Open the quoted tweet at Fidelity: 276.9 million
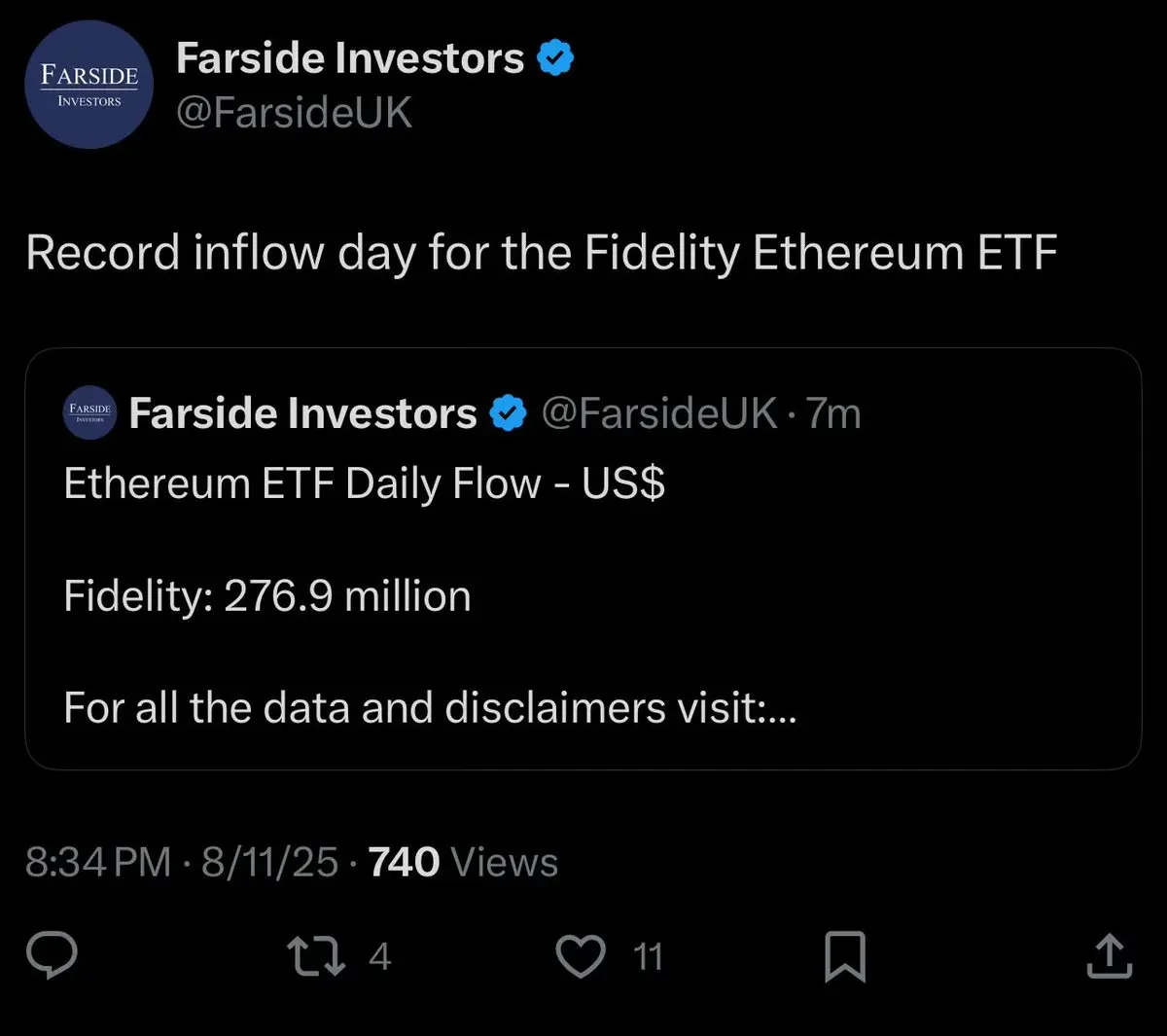Screen dimensions: 1167x1036 pyautogui.click(x=267, y=595)
